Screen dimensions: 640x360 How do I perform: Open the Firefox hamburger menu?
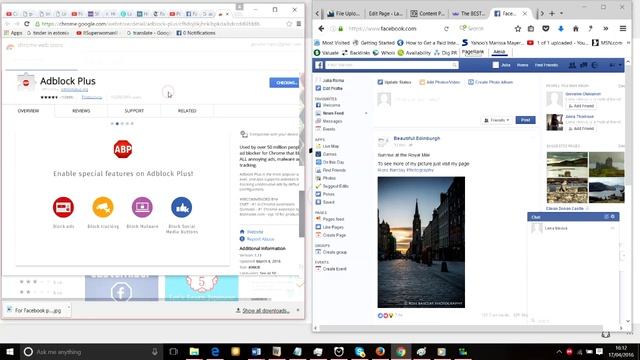623,29
